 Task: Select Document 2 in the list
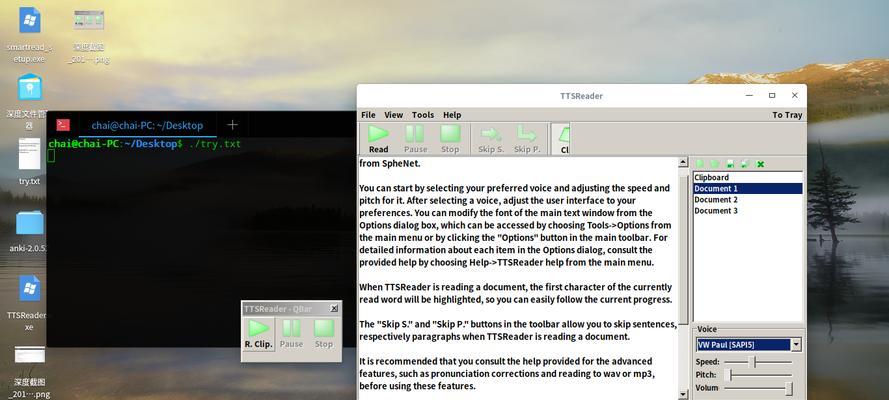click(748, 199)
